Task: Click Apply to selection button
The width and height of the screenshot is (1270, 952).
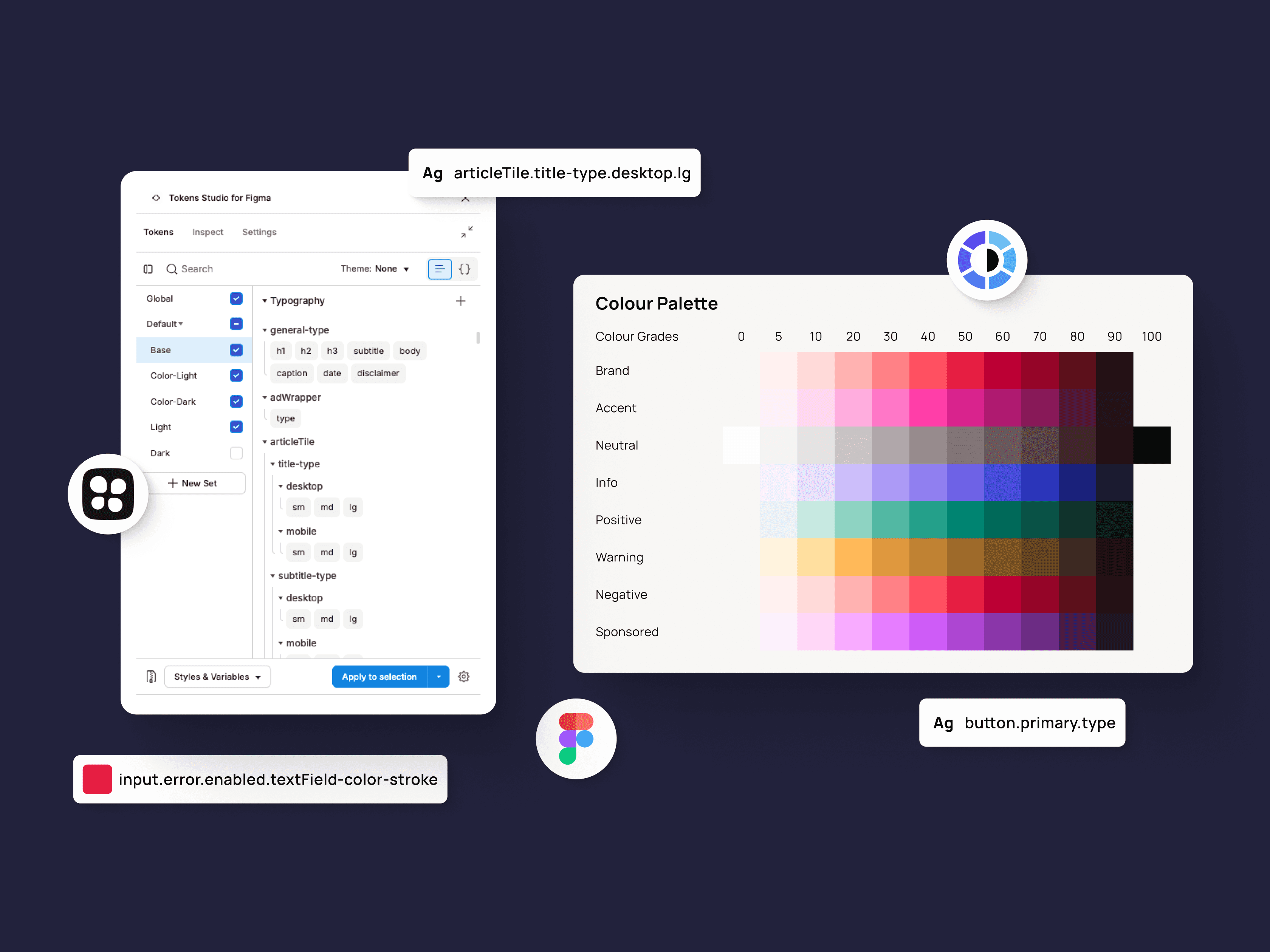Action: coord(379,677)
